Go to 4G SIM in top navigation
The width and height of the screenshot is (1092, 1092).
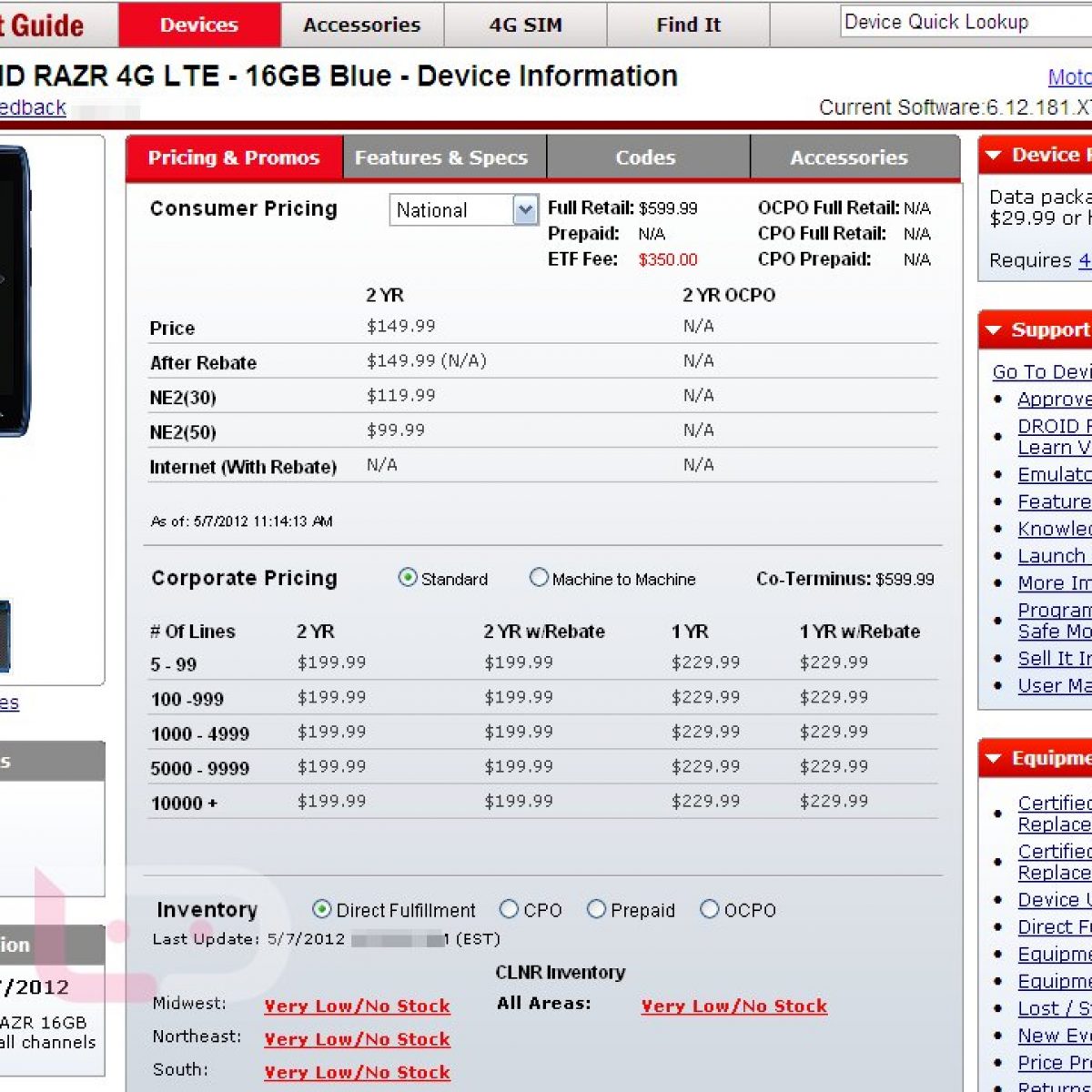(525, 25)
